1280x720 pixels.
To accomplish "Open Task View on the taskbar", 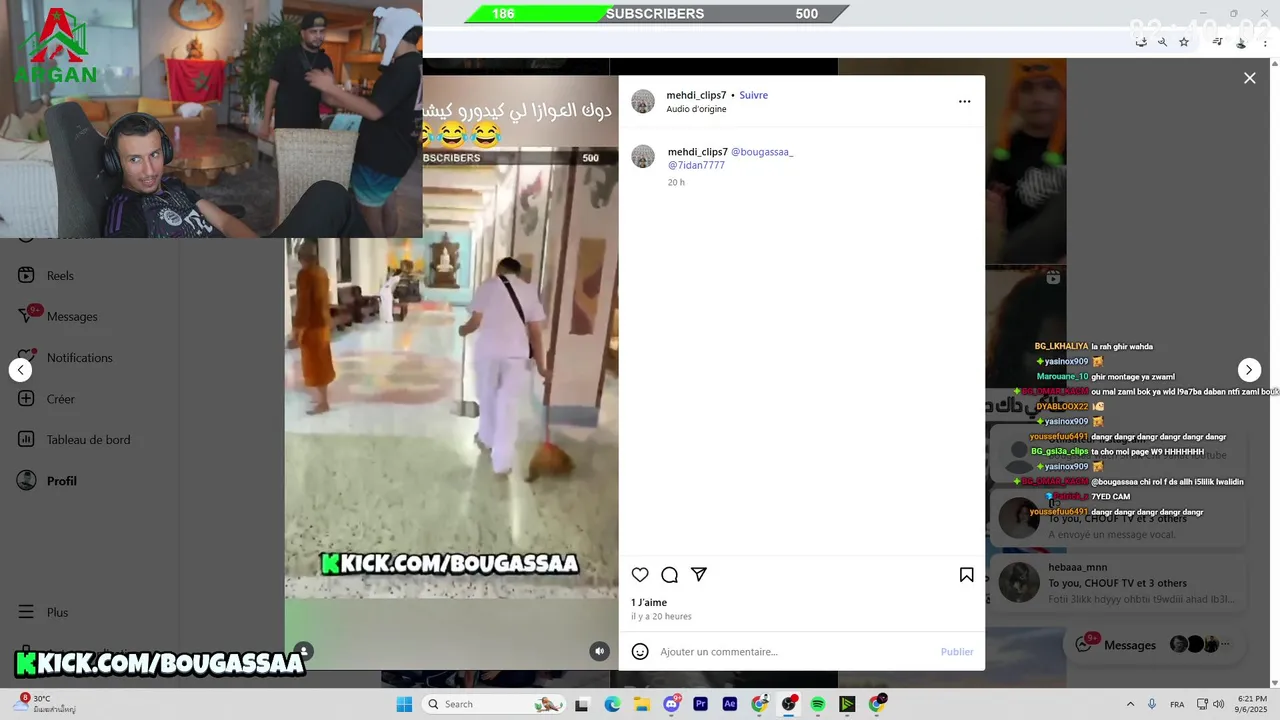I will click(582, 704).
